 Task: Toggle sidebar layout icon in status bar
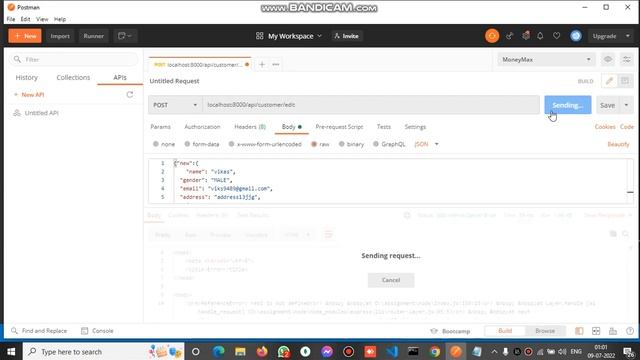point(579,331)
